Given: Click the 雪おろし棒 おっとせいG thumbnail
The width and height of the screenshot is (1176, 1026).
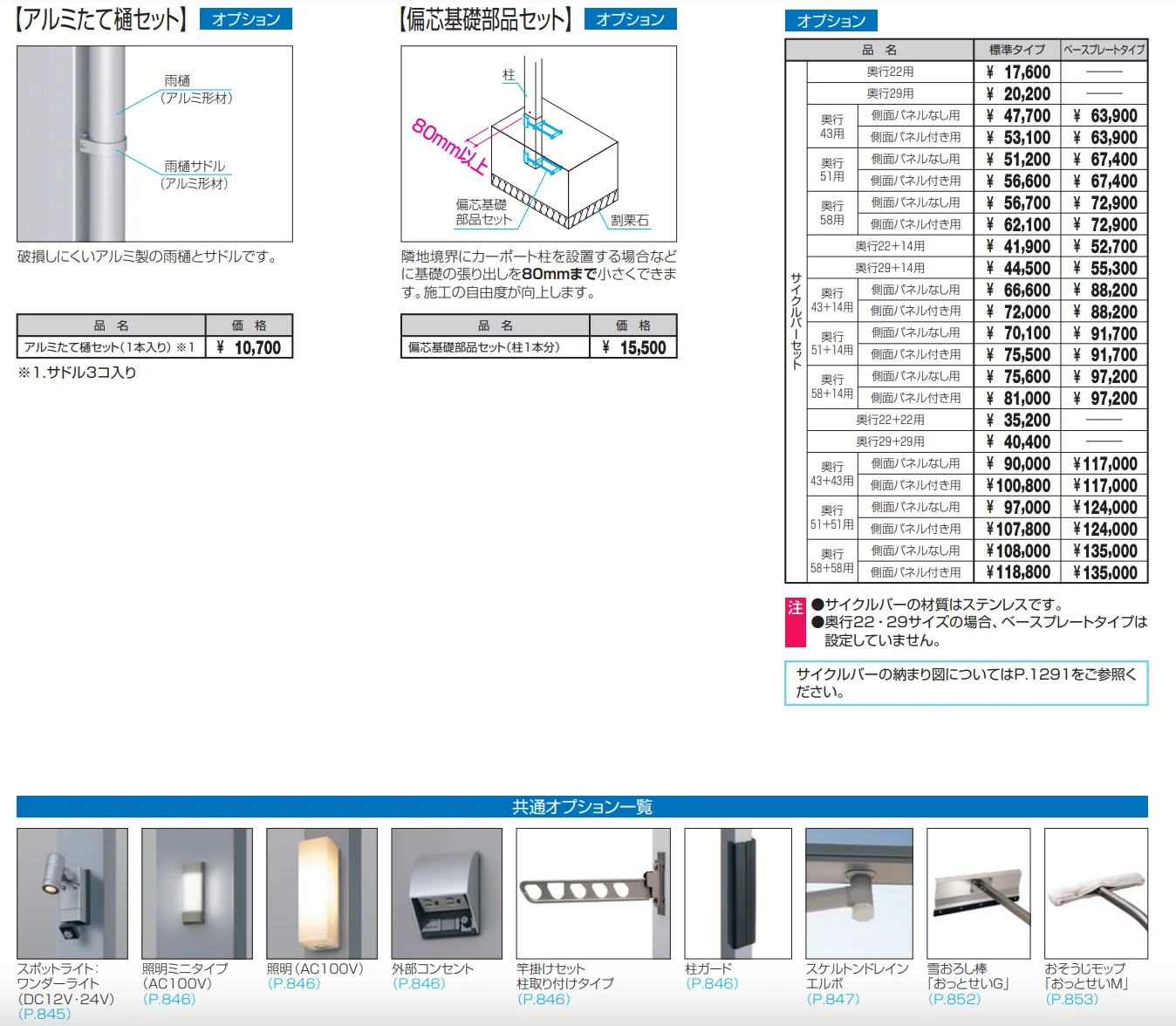Looking at the screenshot, I should point(979,893).
